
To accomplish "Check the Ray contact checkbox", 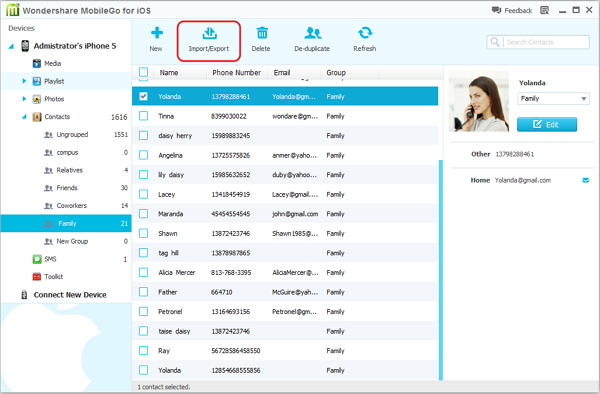I will [143, 350].
